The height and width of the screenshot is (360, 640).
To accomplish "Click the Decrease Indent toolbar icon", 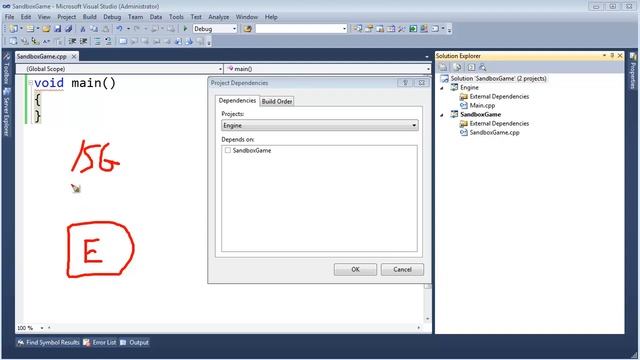I will [72, 41].
